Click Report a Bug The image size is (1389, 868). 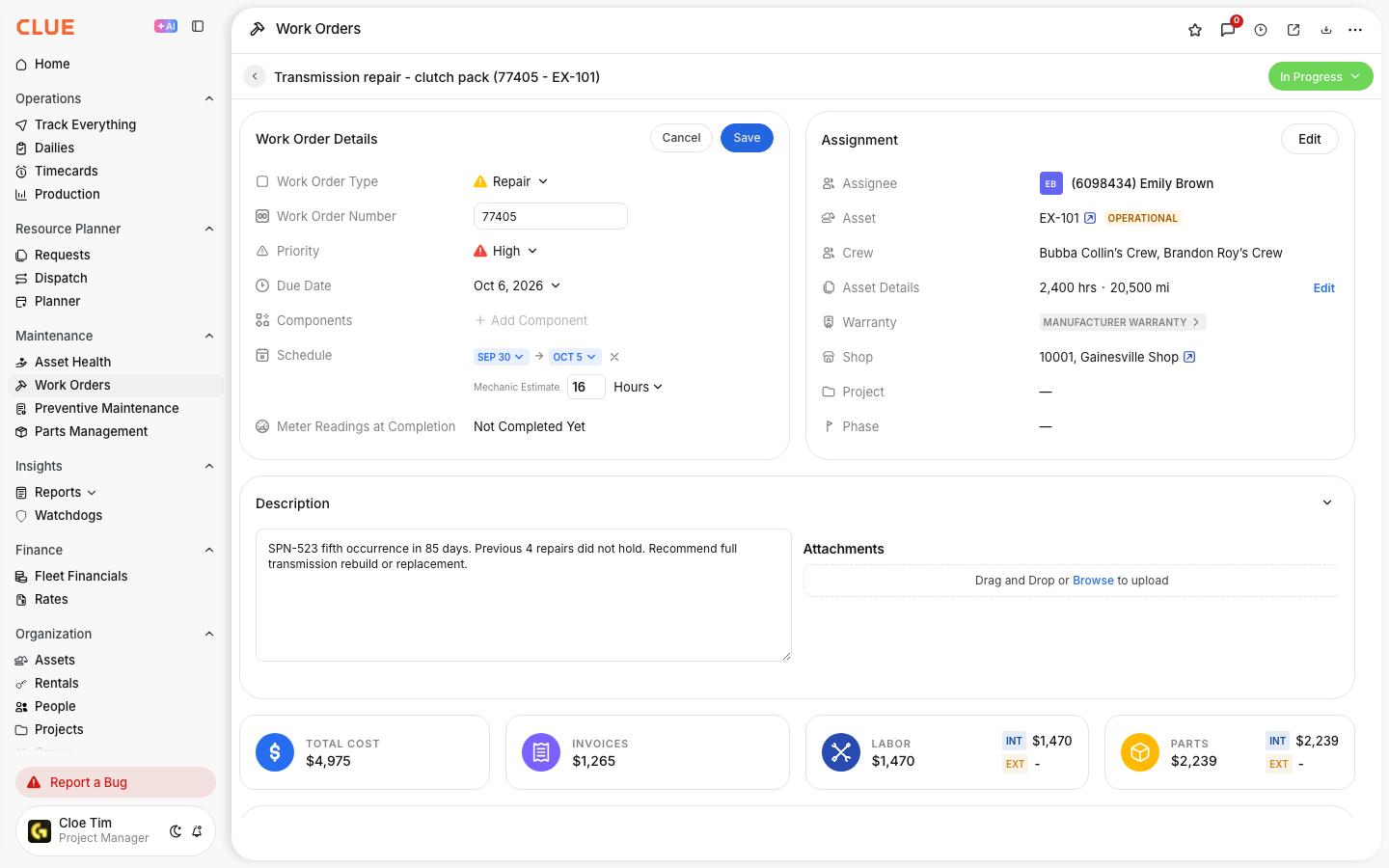point(116,782)
